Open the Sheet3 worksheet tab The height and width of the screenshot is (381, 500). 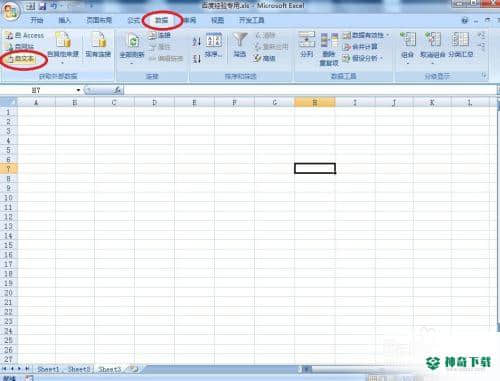coord(109,369)
